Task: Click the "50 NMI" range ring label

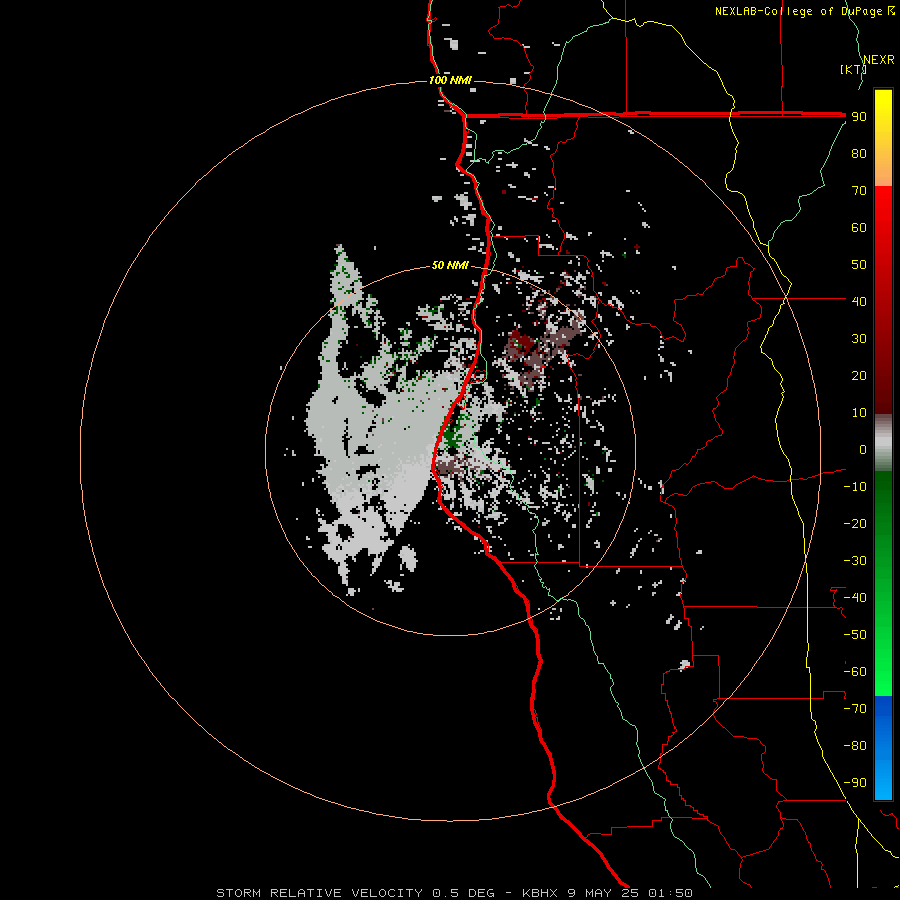Action: (x=450, y=265)
